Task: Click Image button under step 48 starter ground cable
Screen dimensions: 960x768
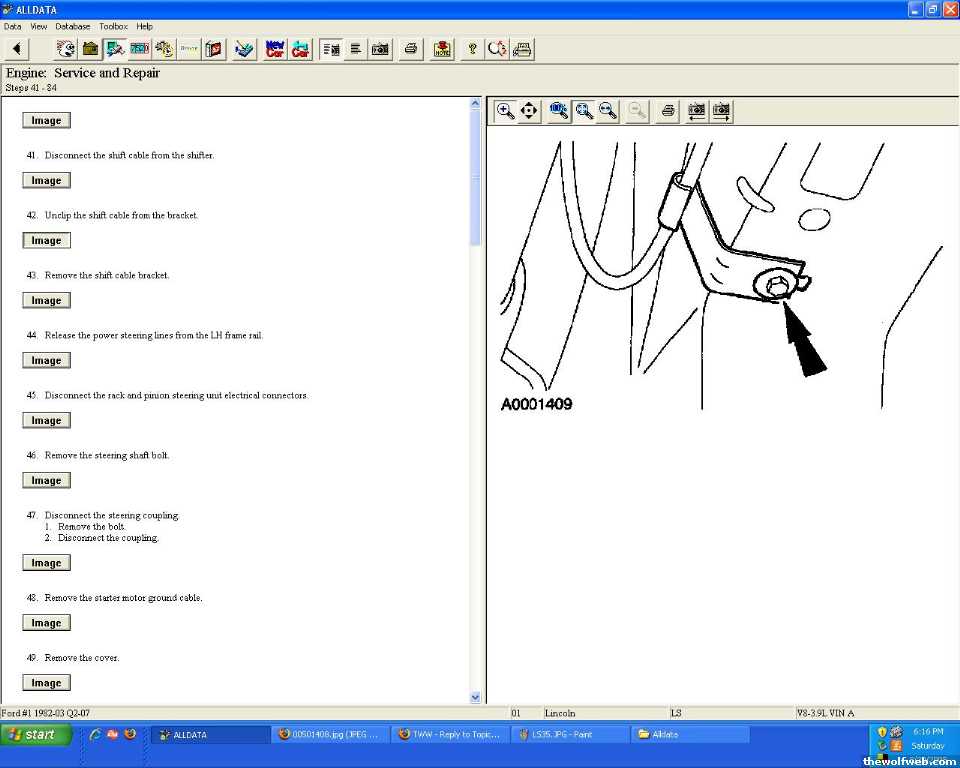Action: tap(46, 623)
